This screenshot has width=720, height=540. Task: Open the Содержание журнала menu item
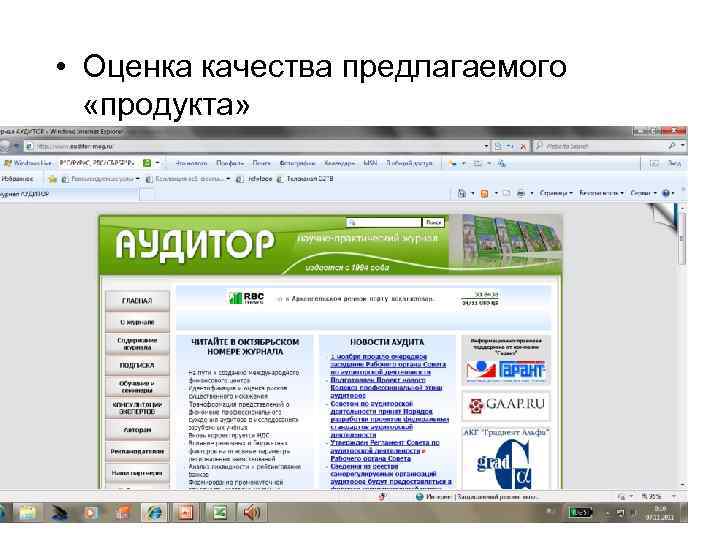(137, 344)
